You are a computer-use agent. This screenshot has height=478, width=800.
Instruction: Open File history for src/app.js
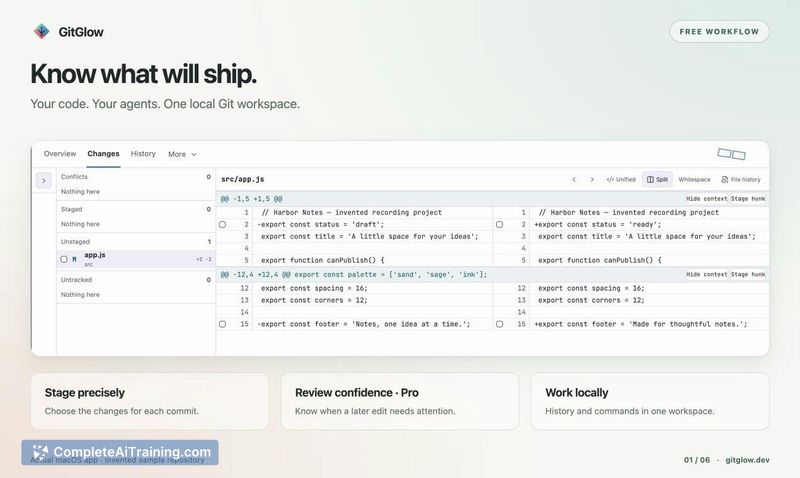[x=741, y=180]
